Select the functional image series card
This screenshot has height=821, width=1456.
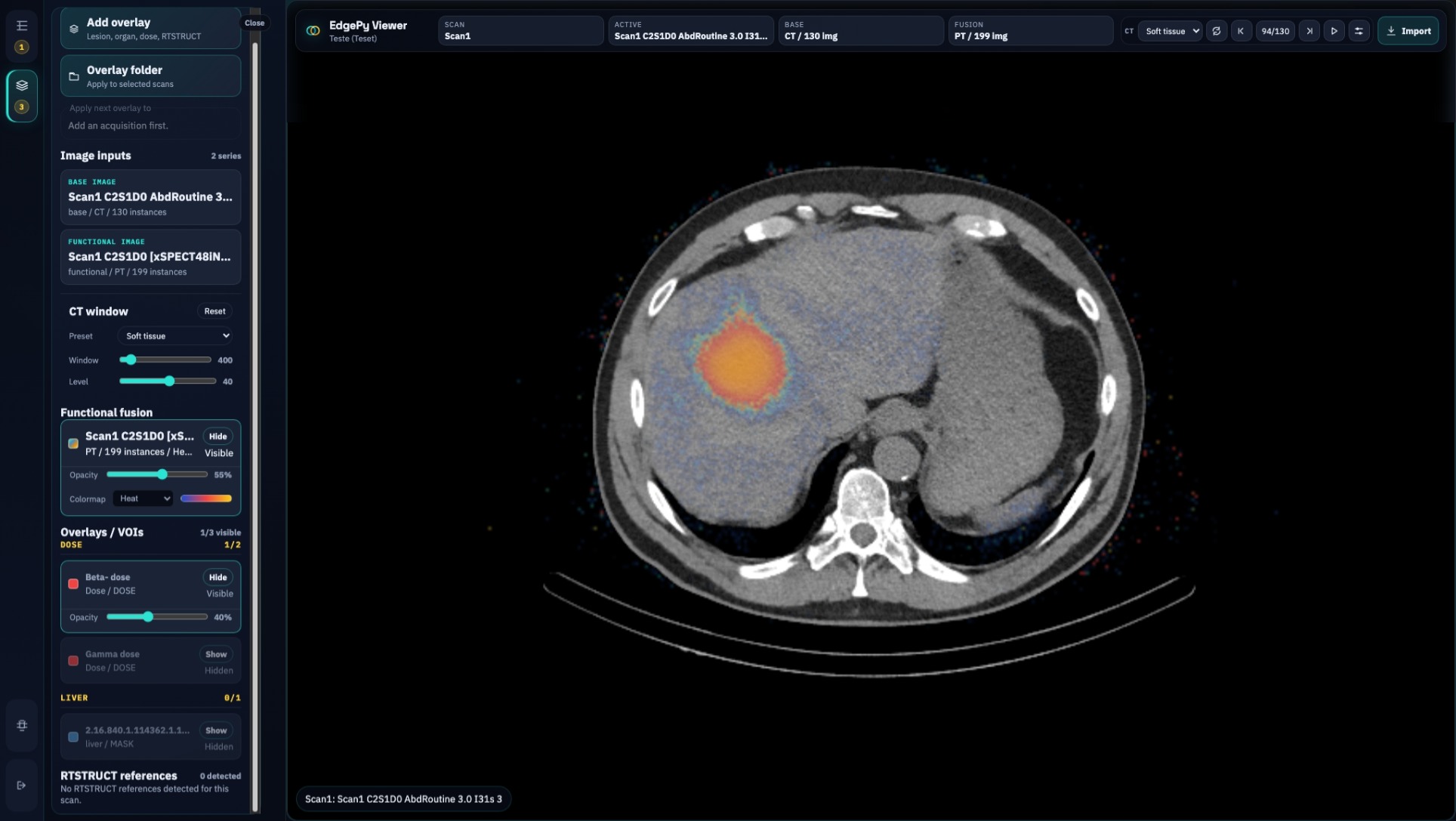click(x=151, y=257)
